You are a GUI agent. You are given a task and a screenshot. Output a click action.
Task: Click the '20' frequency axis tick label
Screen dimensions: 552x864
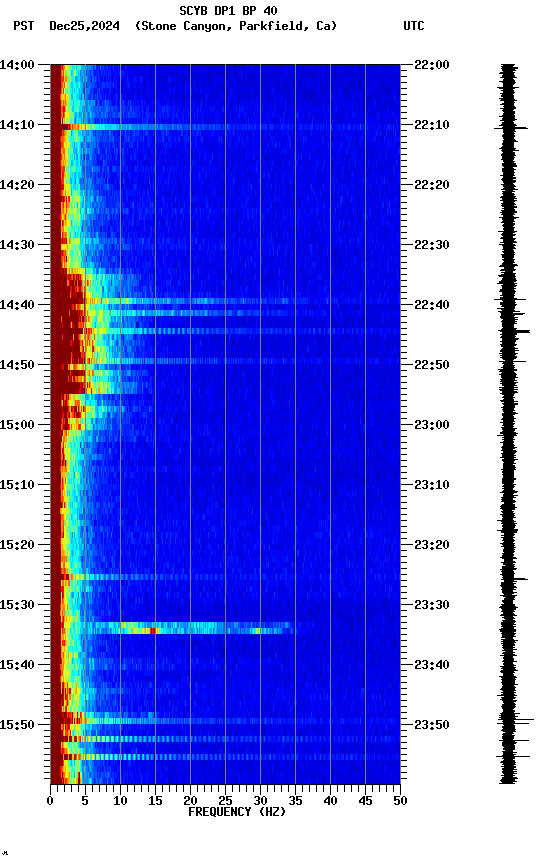click(190, 801)
